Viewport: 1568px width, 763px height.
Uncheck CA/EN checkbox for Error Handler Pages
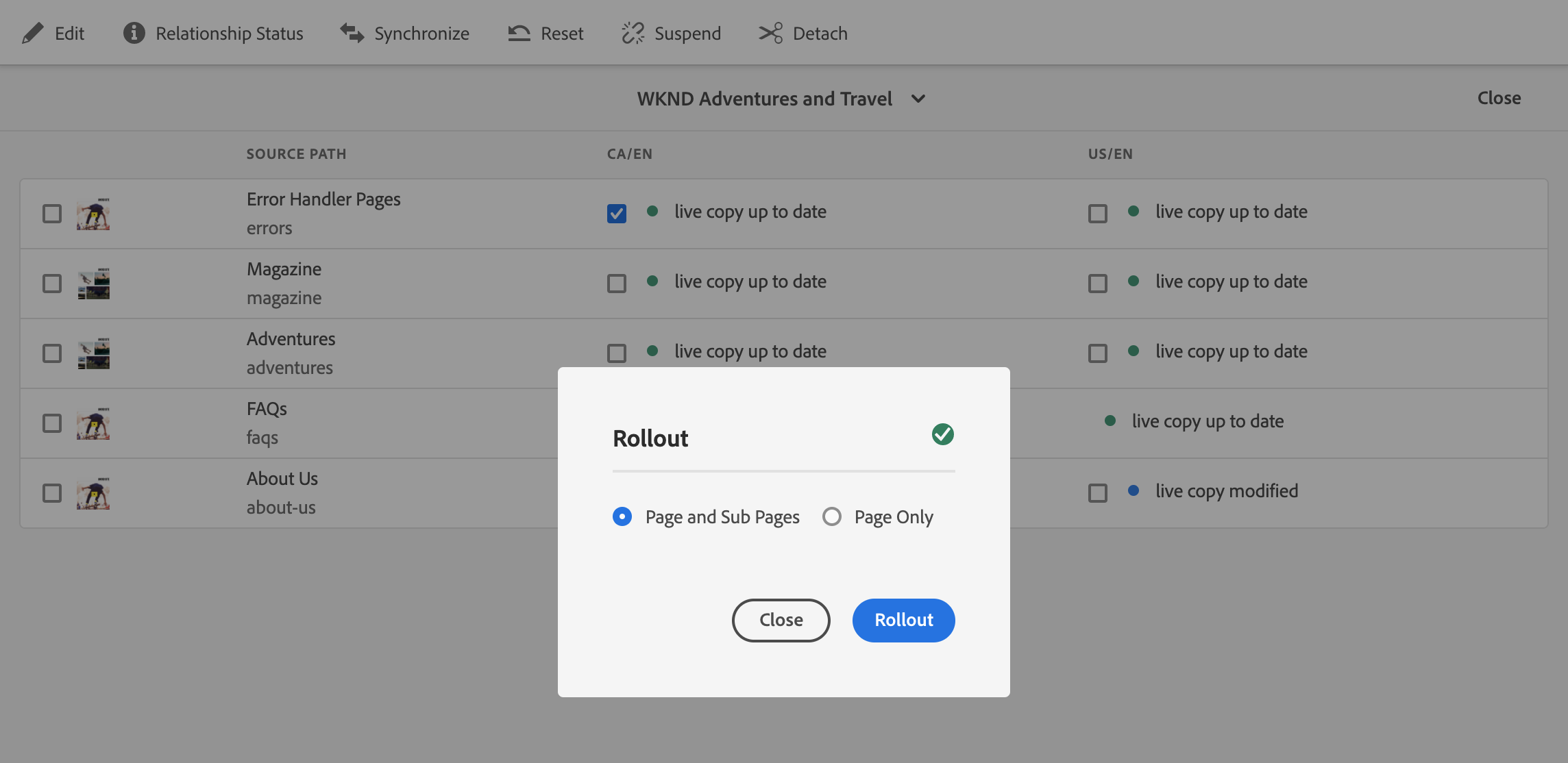[x=617, y=214]
